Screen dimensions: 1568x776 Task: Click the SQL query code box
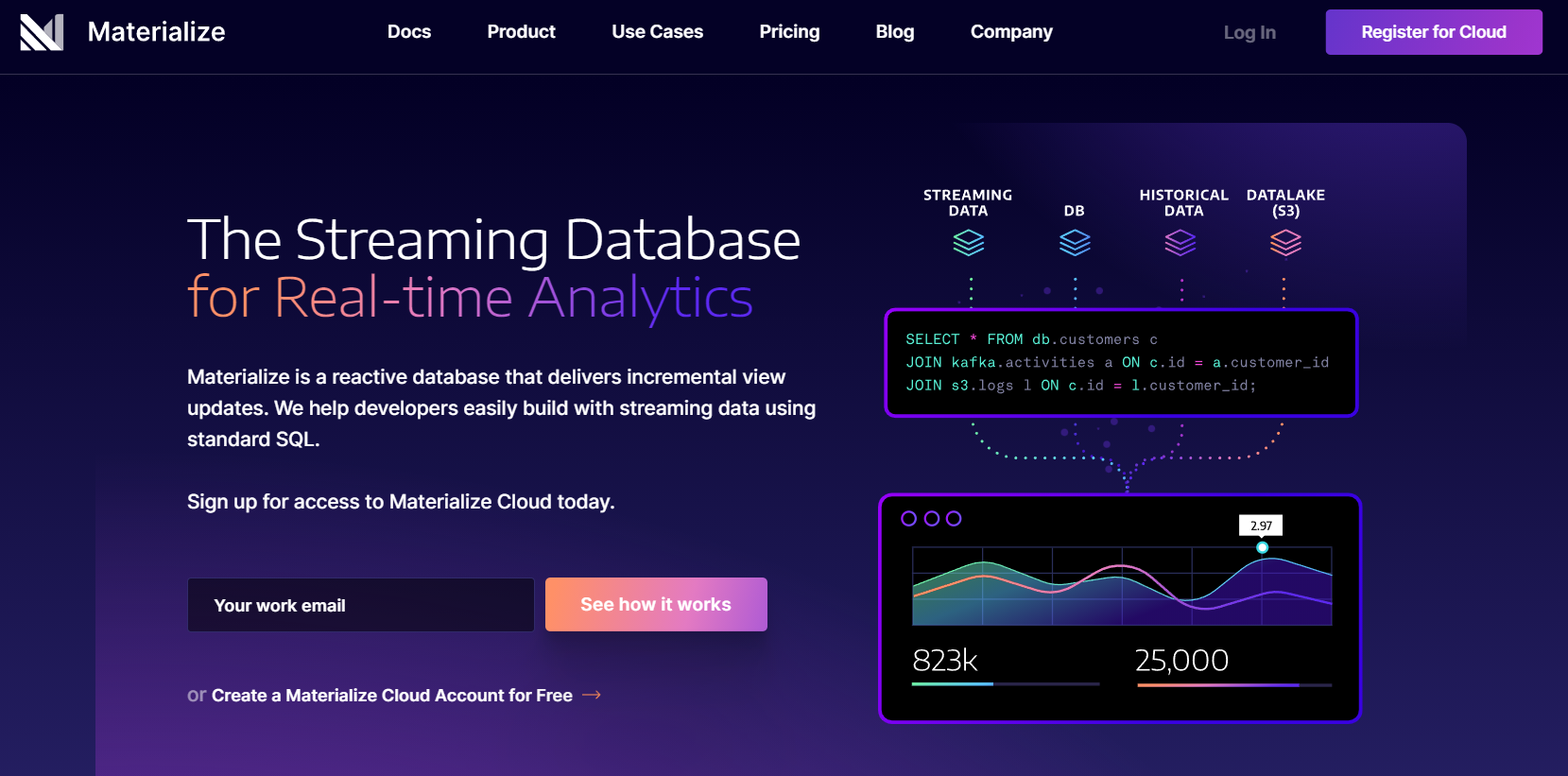click(1121, 362)
